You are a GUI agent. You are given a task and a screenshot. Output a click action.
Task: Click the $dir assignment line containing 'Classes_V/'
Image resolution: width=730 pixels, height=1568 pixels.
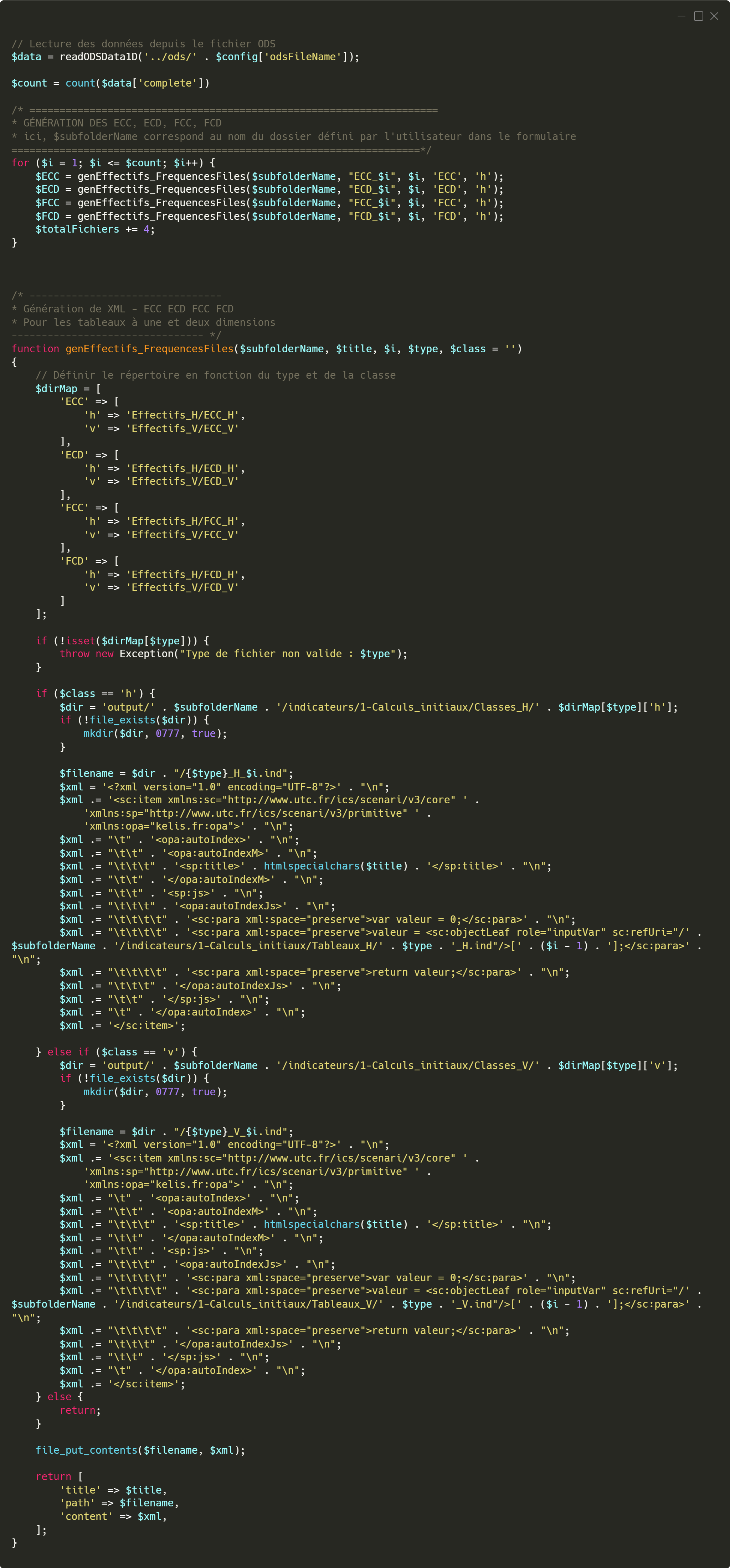pos(369,1066)
